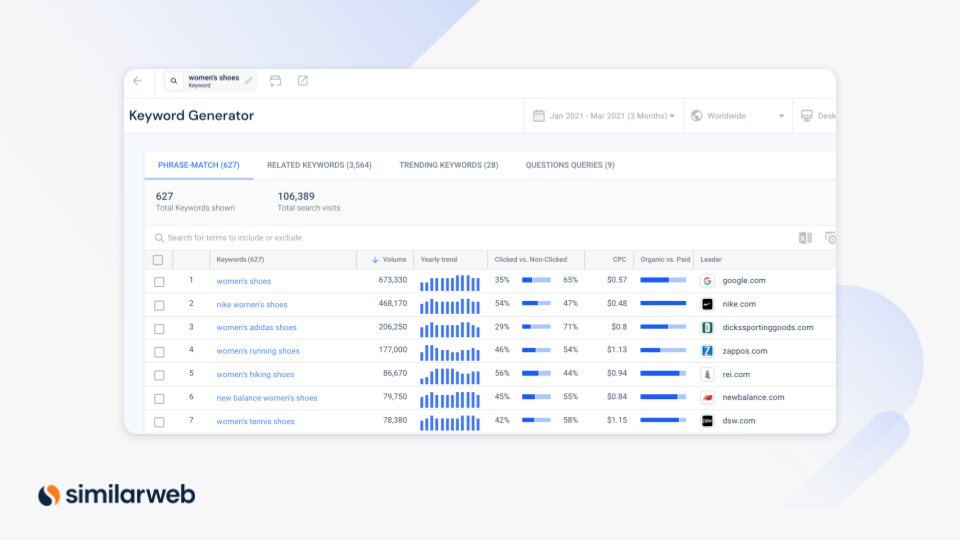The width and height of the screenshot is (960, 540).
Task: Open the external link icon in toolbar
Action: click(303, 81)
